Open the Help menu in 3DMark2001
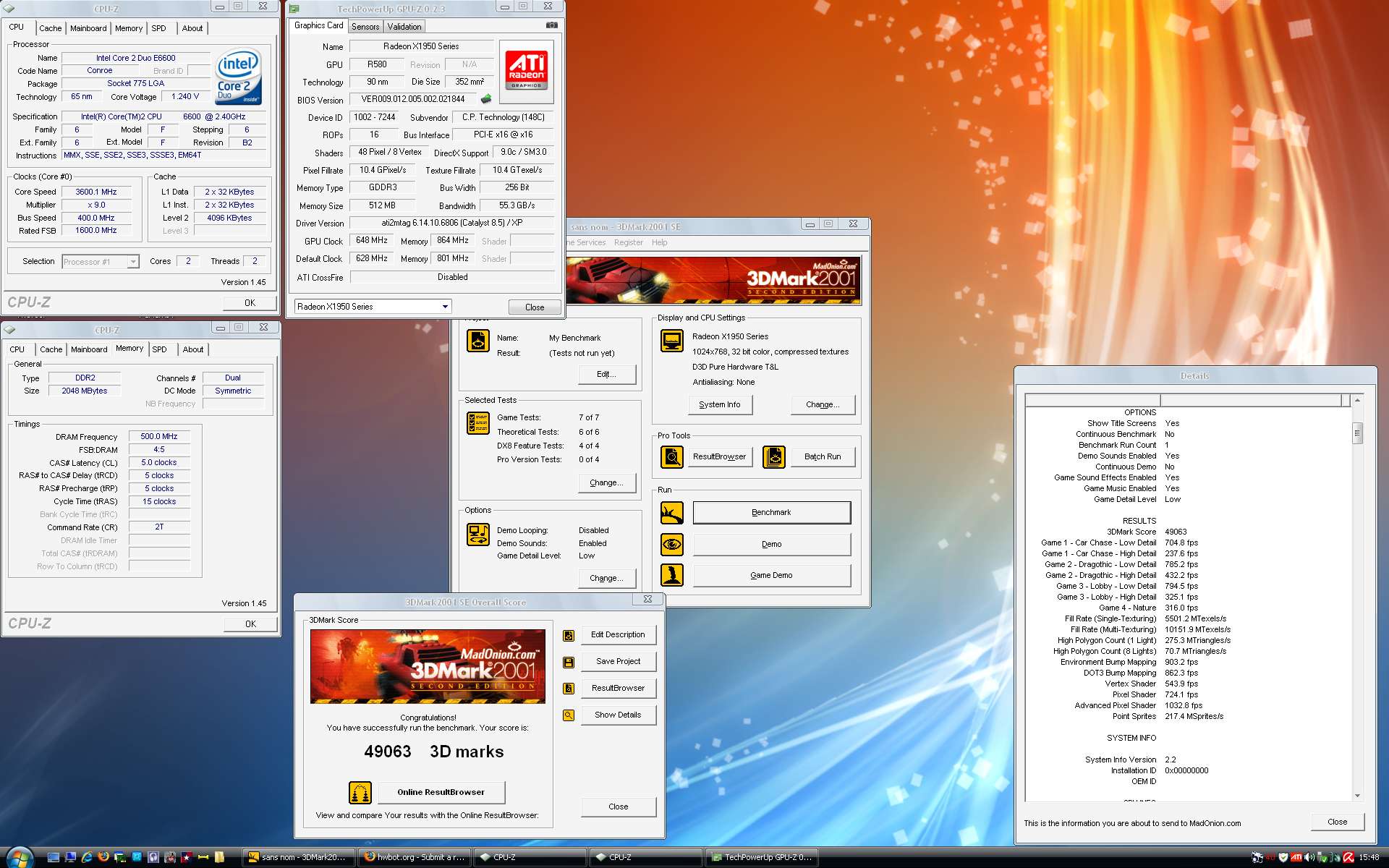Screen dimensions: 1389x868 point(659,242)
